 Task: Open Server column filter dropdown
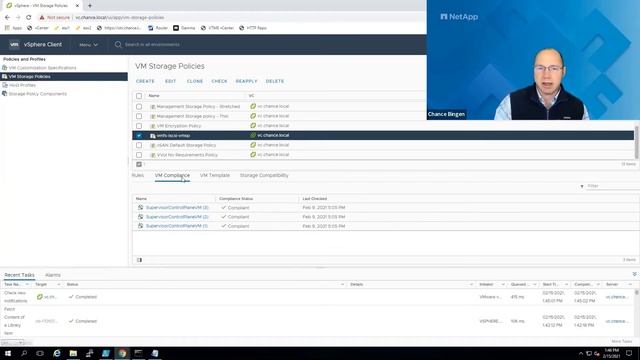point(630,284)
